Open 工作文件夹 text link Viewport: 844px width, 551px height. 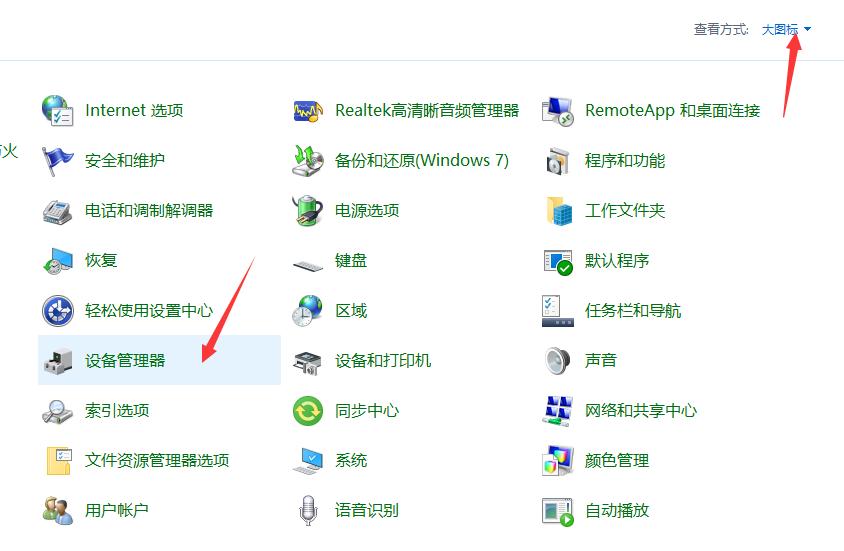(x=625, y=210)
